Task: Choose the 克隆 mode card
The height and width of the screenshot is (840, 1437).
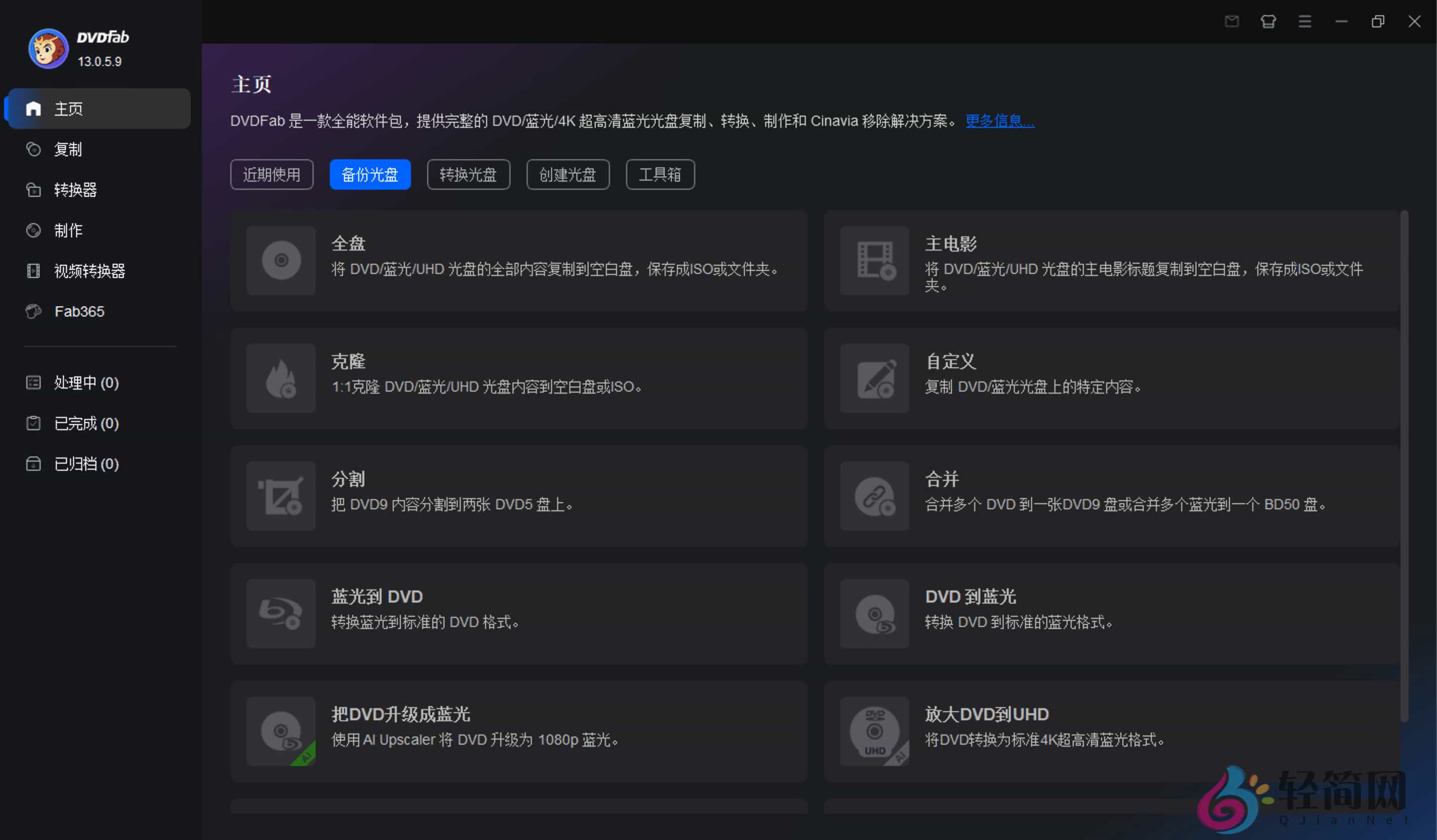Action: (519, 378)
